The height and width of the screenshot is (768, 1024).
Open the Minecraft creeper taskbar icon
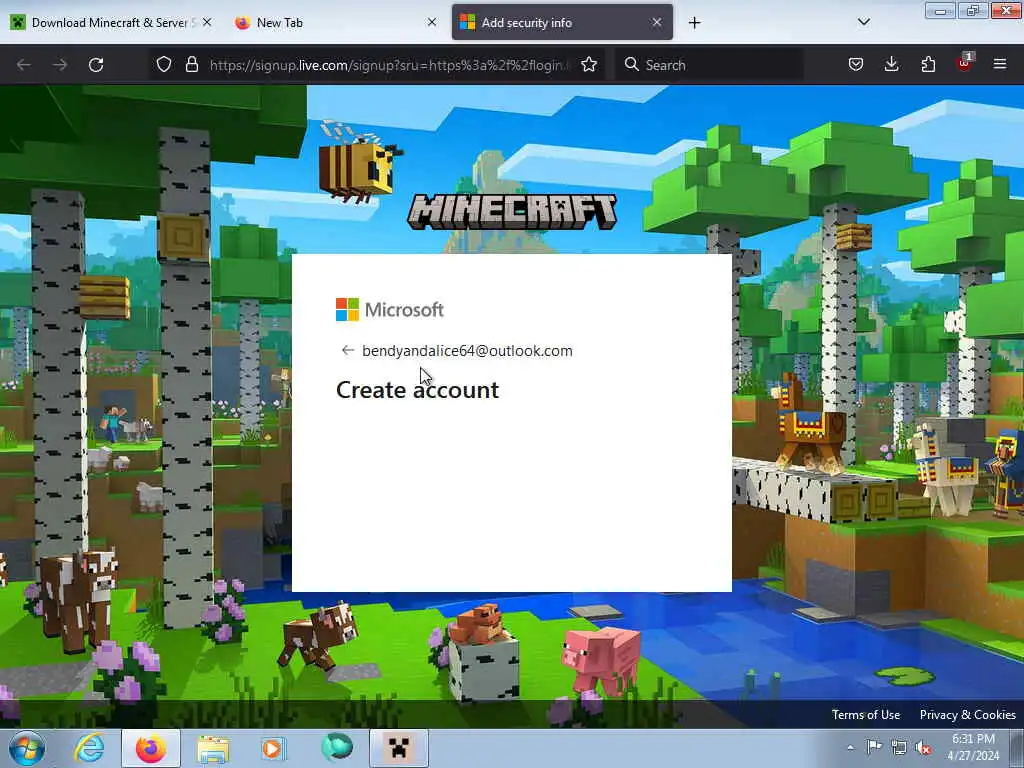click(x=399, y=748)
